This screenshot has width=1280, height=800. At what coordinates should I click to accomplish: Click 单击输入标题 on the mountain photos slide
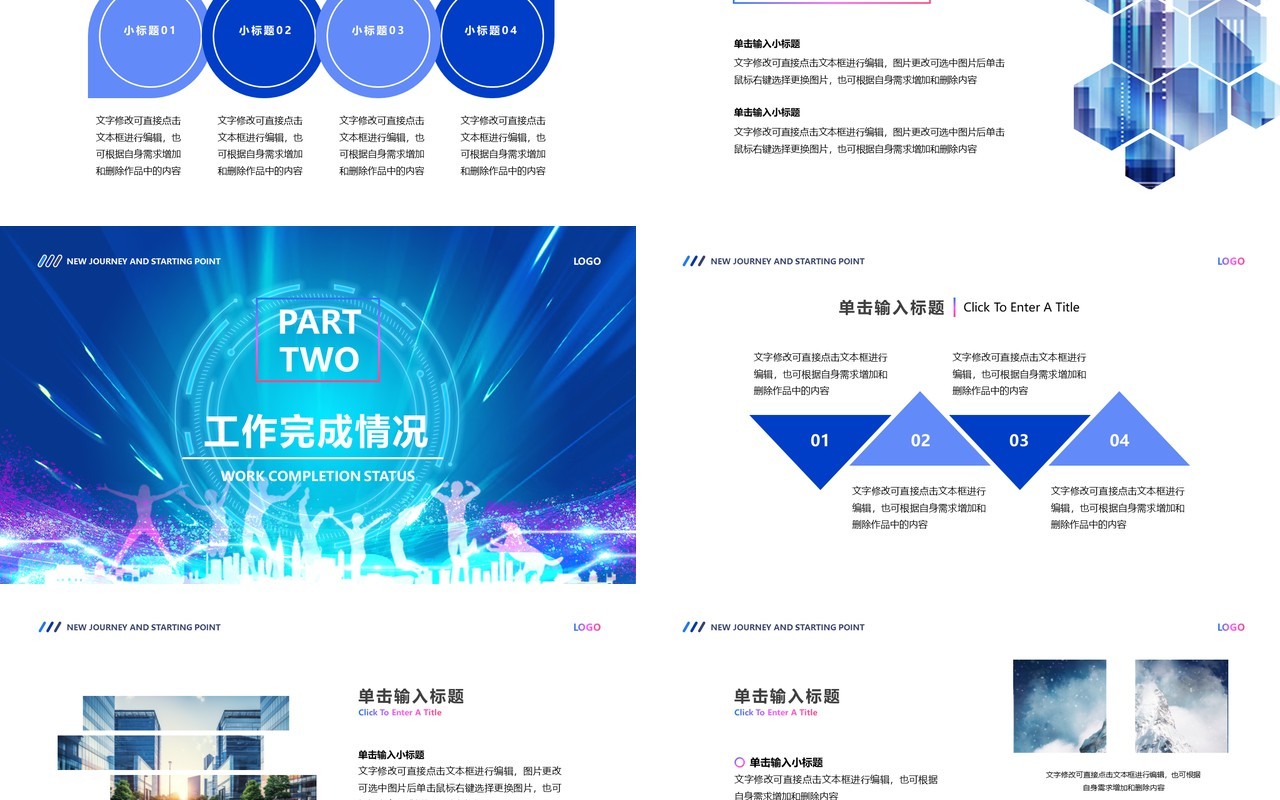click(787, 696)
